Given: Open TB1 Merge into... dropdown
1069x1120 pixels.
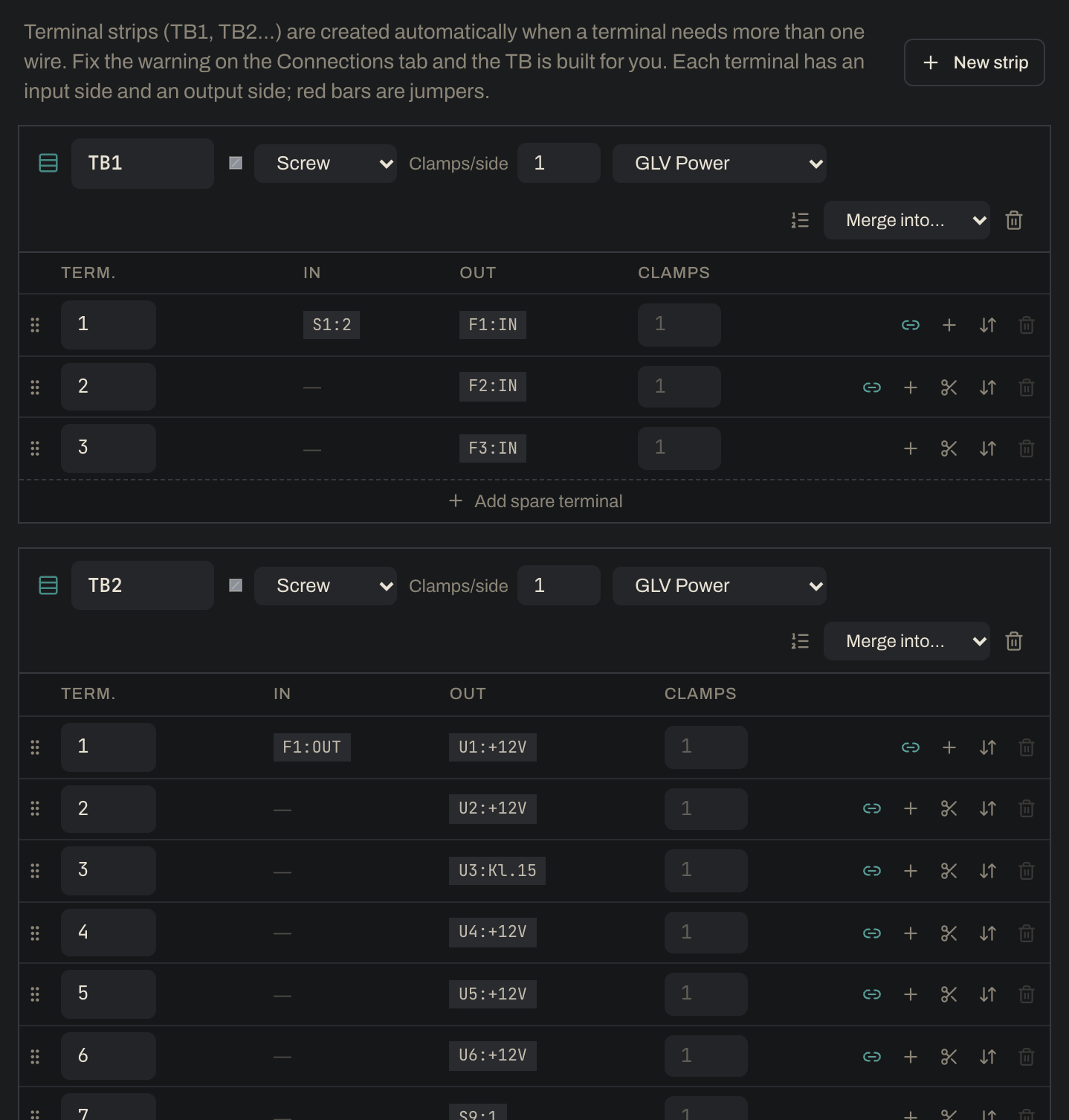Looking at the screenshot, I should [907, 220].
